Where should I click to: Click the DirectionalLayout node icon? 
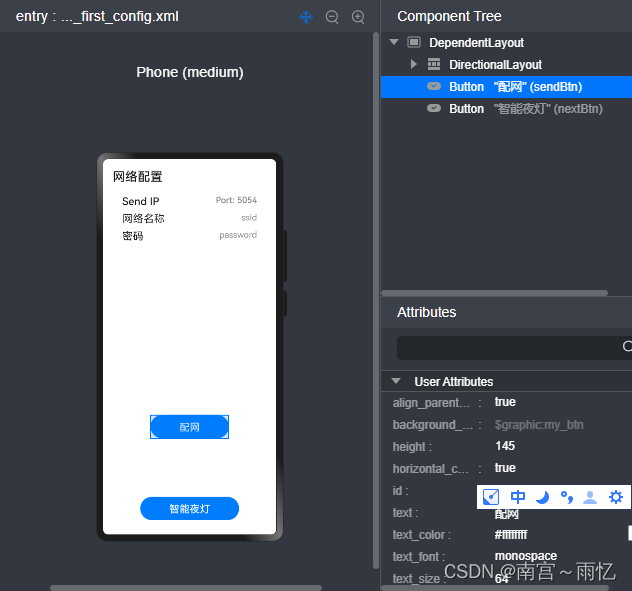pos(434,64)
